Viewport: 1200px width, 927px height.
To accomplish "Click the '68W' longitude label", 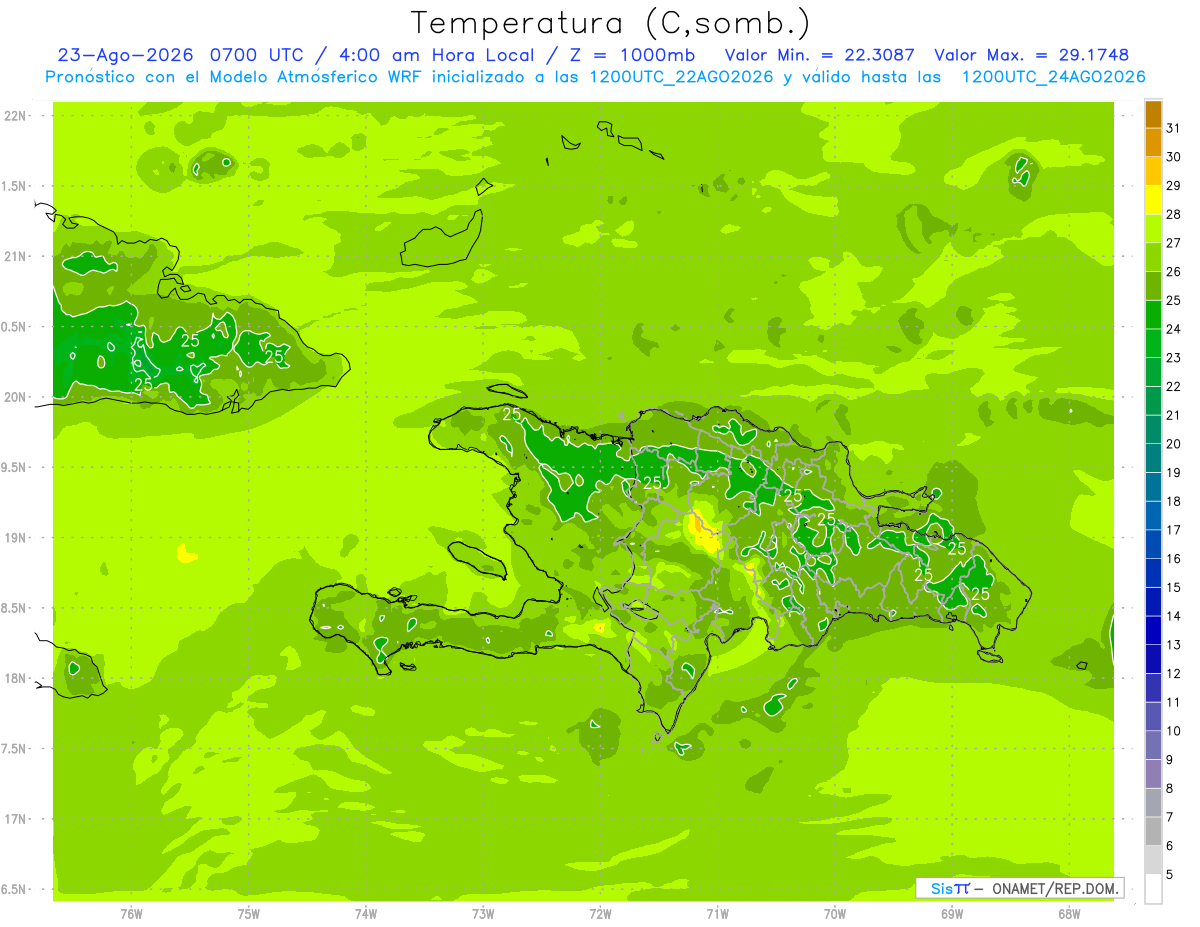I will 1069,913.
